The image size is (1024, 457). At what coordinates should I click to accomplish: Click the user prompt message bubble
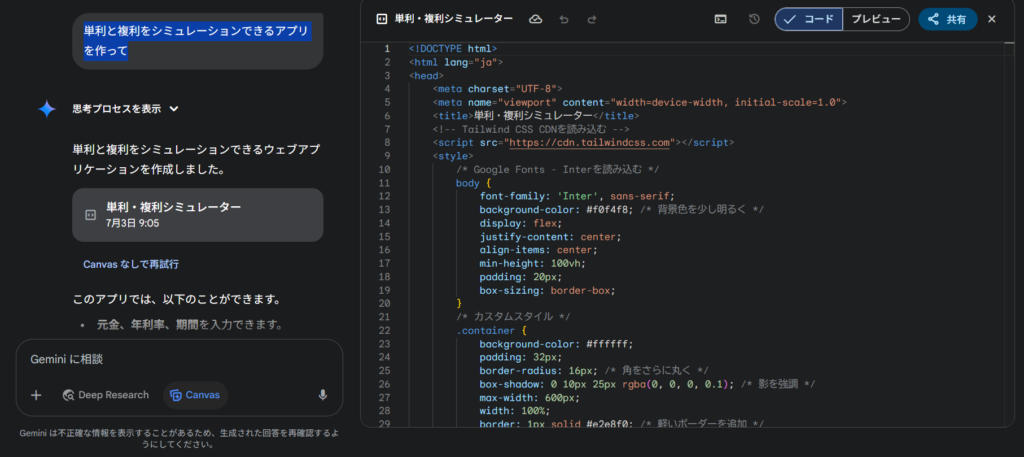tap(198, 40)
